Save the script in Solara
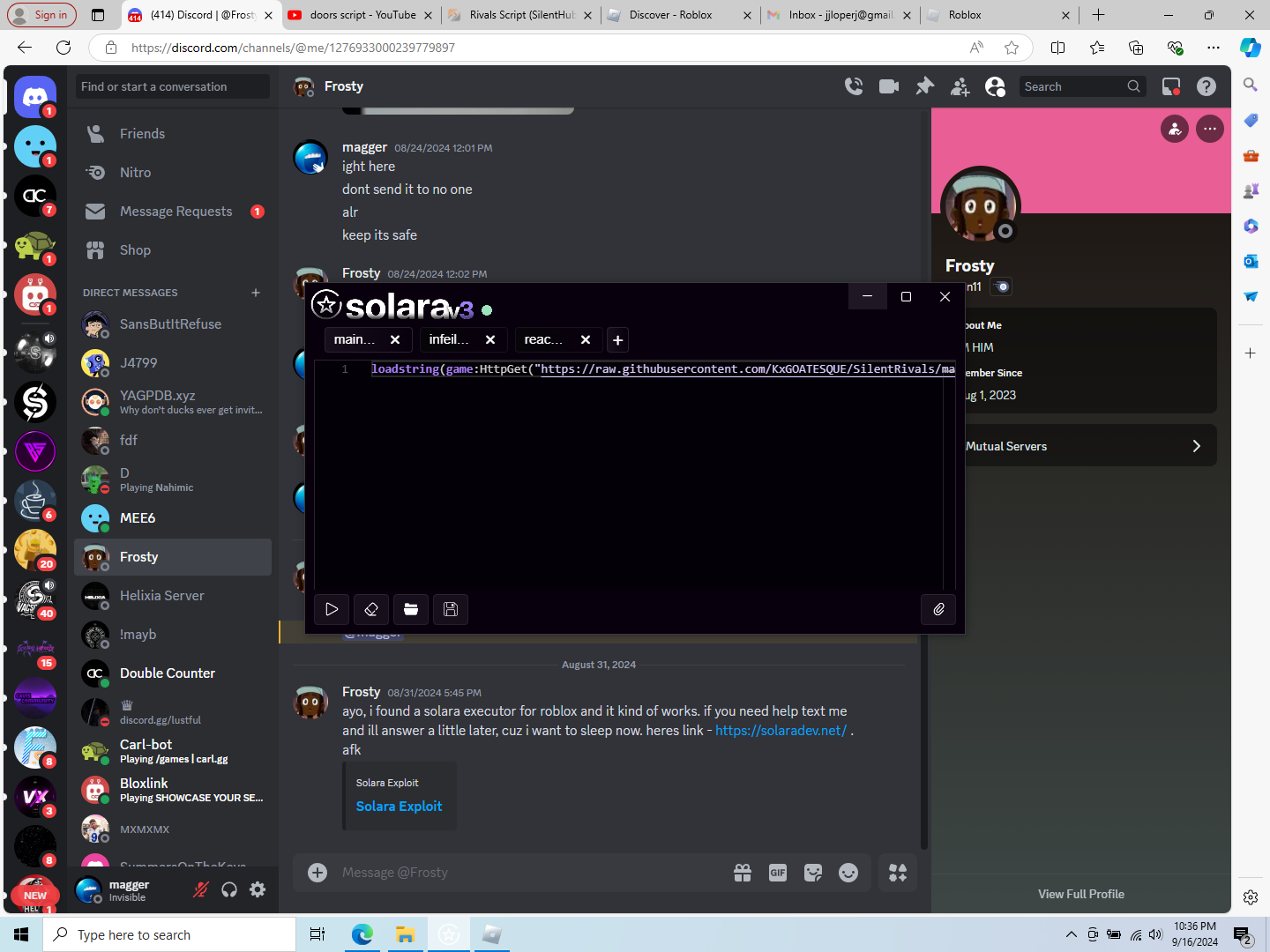 point(451,609)
